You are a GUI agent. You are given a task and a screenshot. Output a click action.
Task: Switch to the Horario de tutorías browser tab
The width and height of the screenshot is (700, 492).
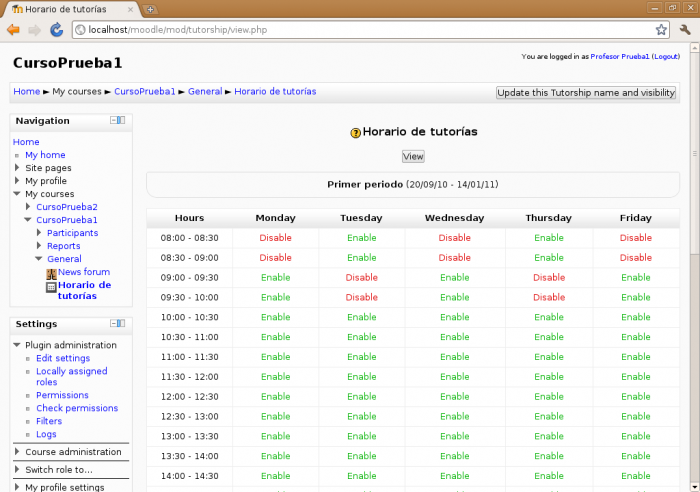click(70, 9)
